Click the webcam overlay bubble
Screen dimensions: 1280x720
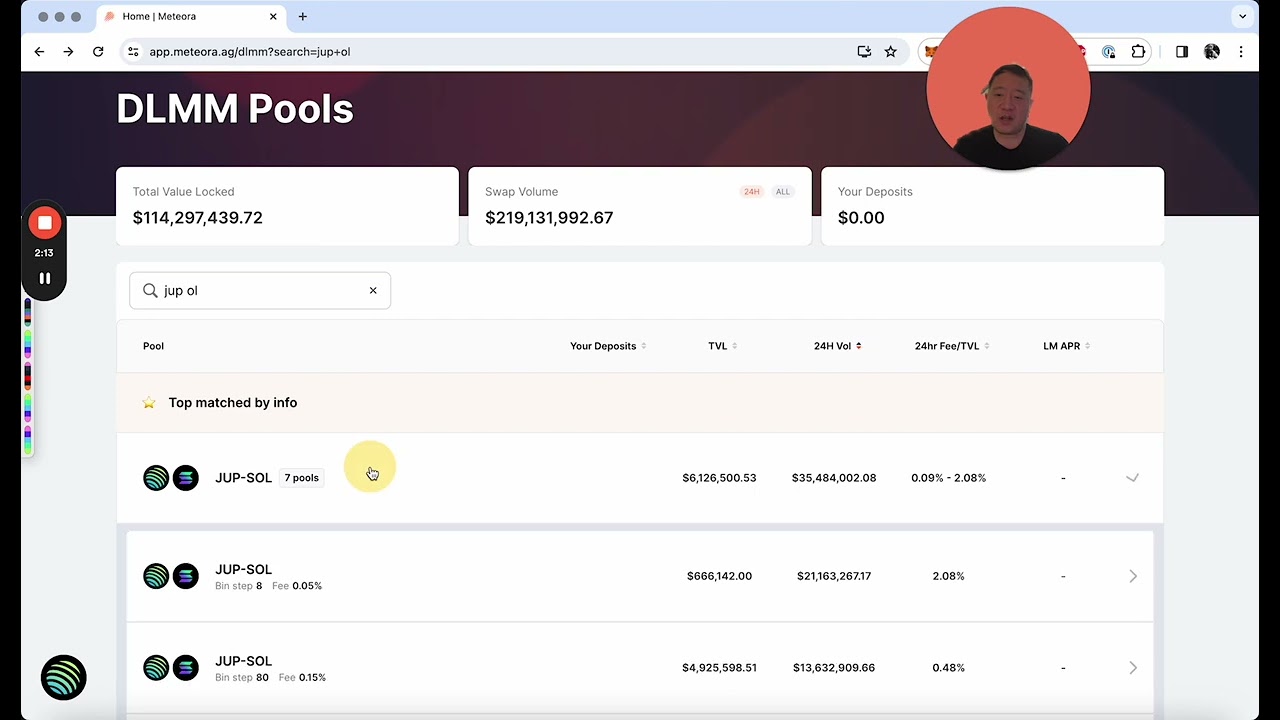(x=1008, y=88)
